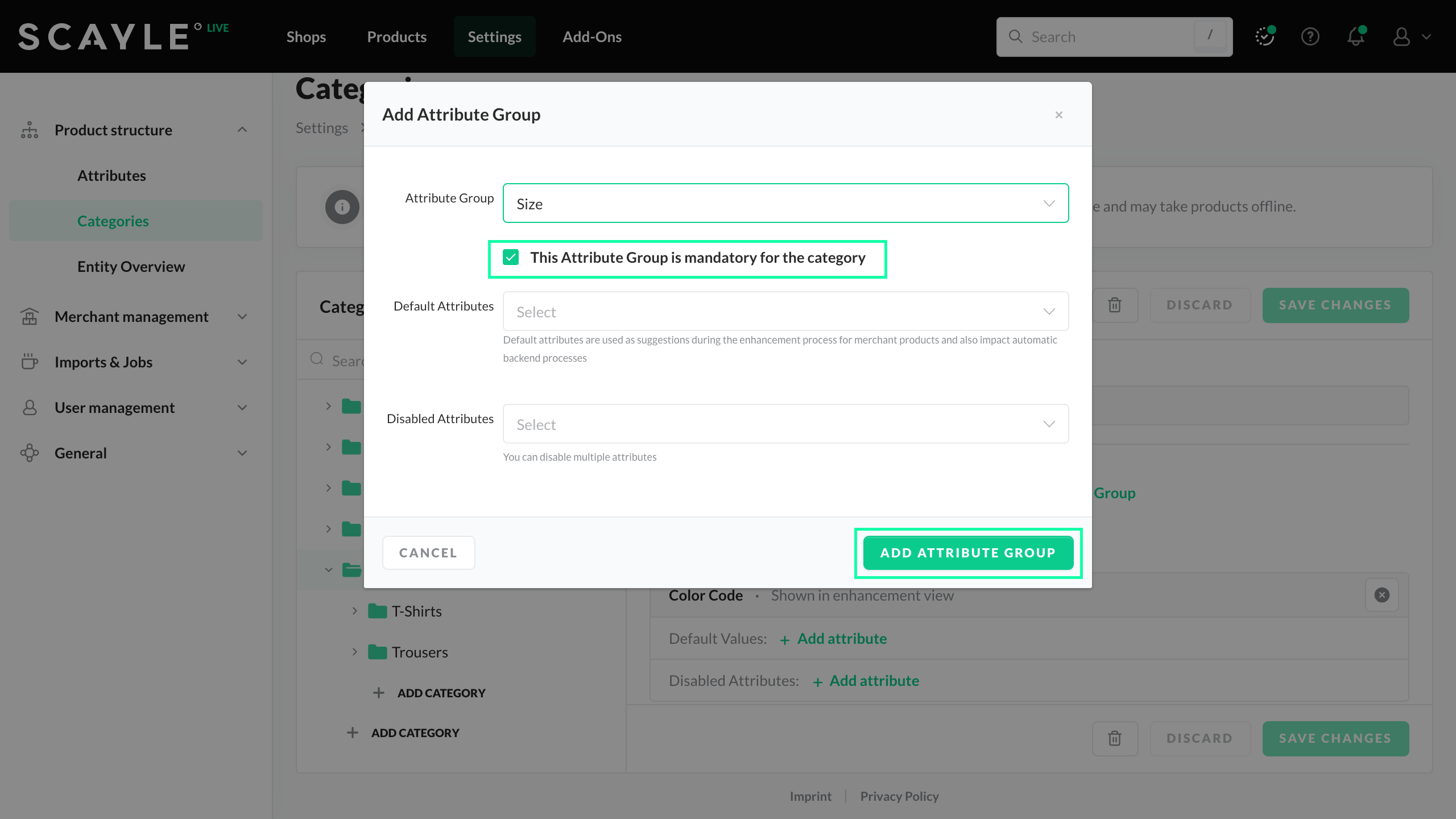Open the Default Attributes select dropdown

point(785,312)
